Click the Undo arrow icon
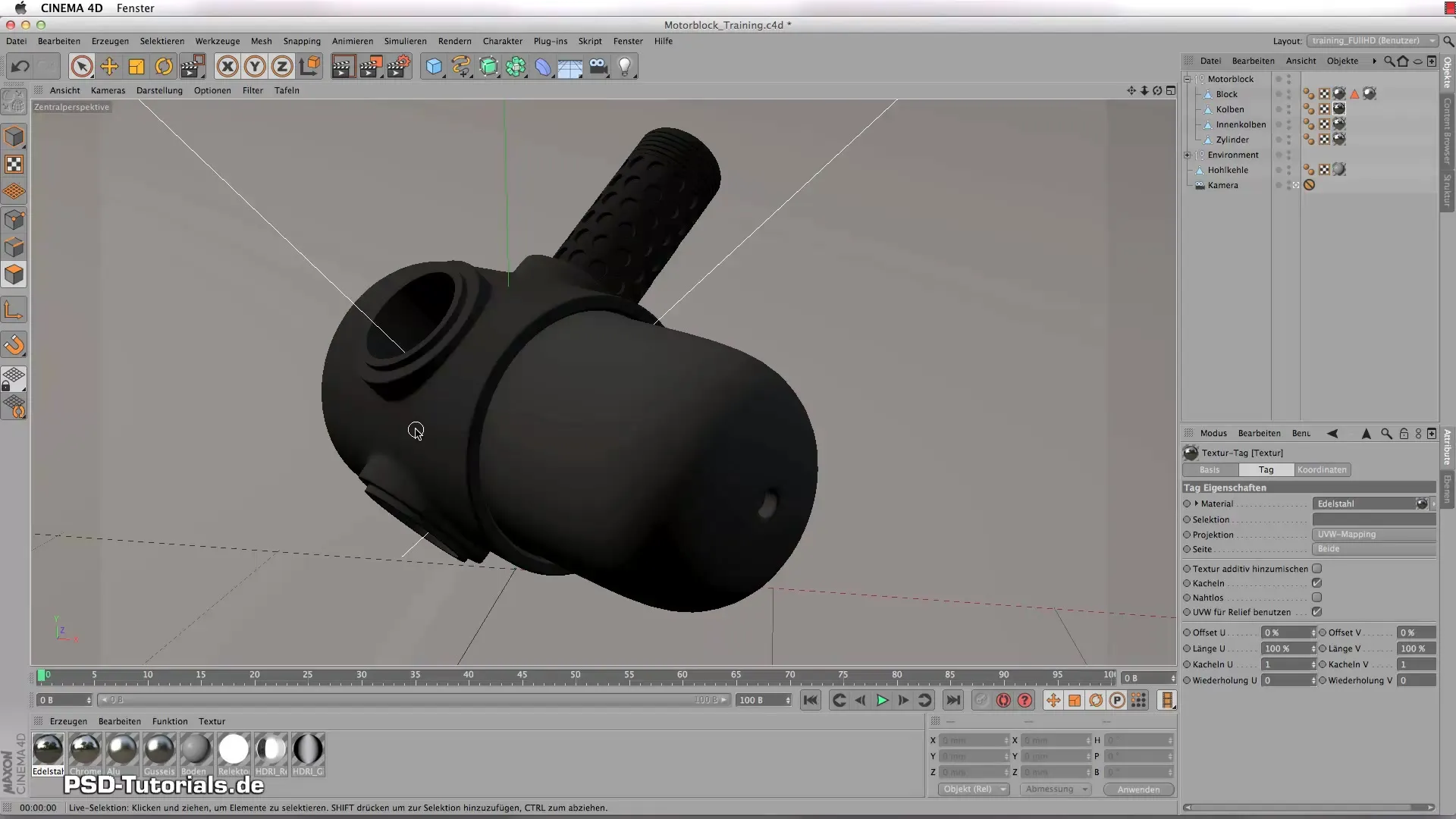1456x819 pixels. tap(20, 67)
